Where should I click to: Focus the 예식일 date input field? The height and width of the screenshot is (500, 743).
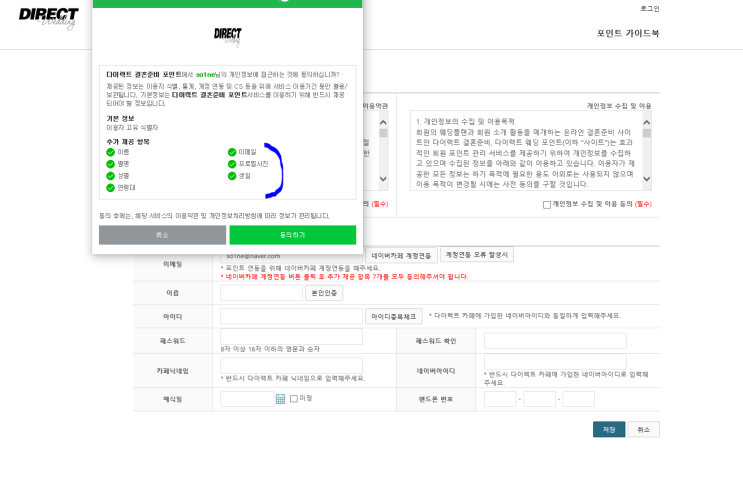coord(247,399)
